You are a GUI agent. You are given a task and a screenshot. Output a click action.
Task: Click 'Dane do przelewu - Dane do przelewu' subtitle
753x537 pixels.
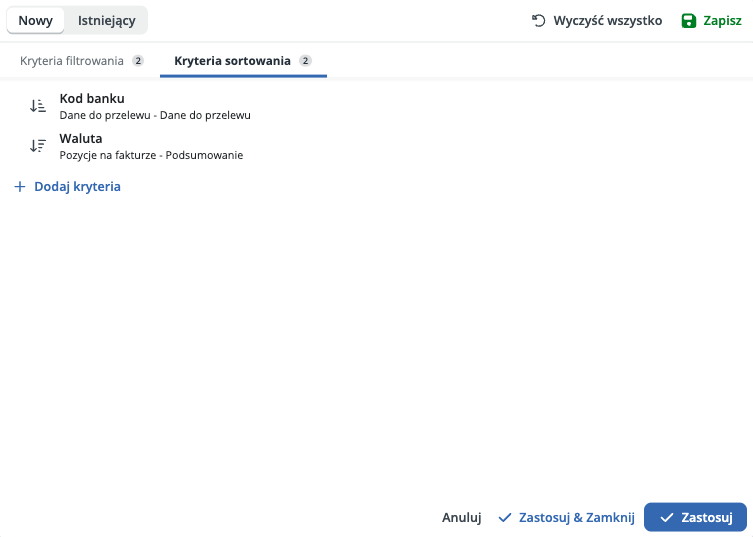pyautogui.click(x=155, y=115)
